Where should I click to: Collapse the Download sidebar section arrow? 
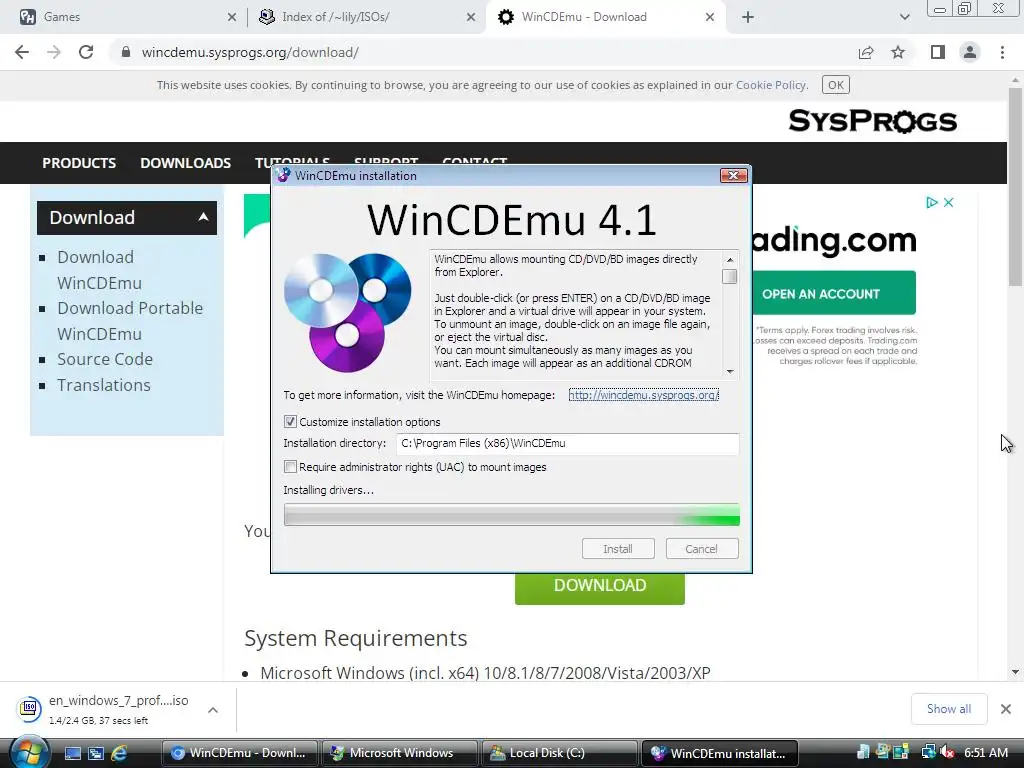pyautogui.click(x=203, y=217)
